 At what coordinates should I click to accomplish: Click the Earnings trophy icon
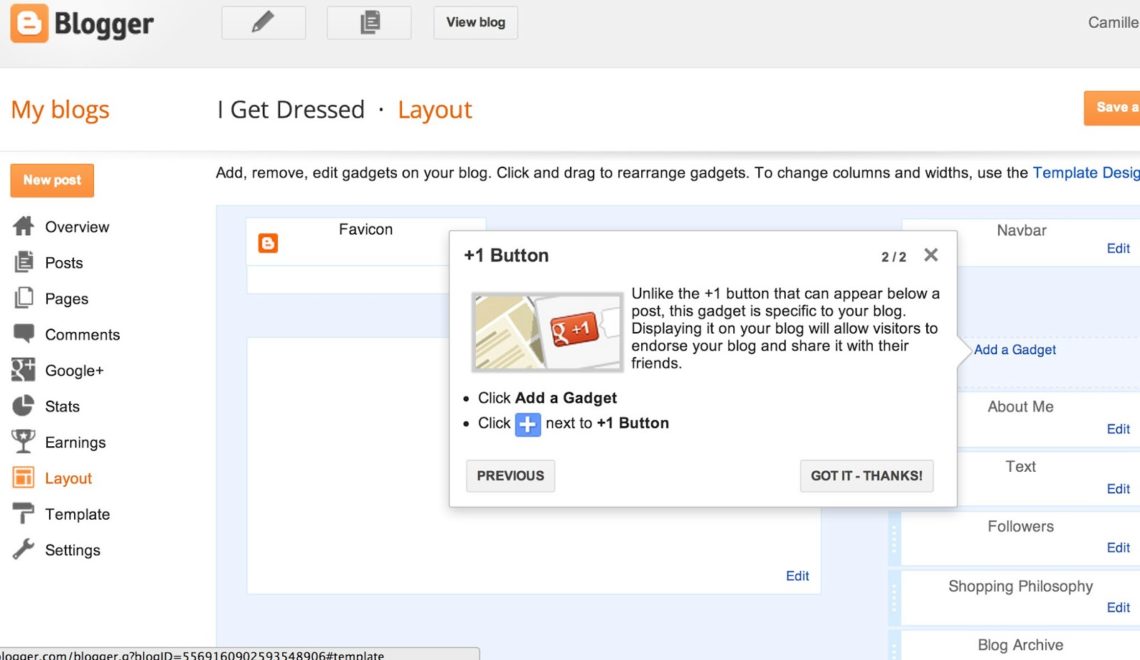click(23, 441)
